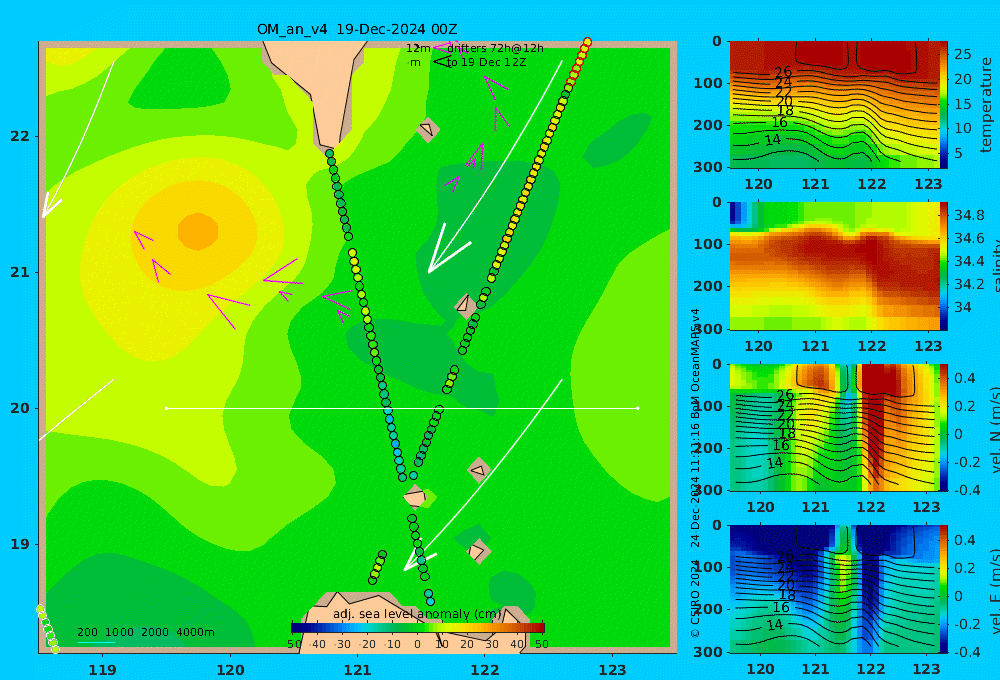The width and height of the screenshot is (1000, 680).
Task: Click the left endpoint of the 20N transect line
Action: click(x=166, y=408)
